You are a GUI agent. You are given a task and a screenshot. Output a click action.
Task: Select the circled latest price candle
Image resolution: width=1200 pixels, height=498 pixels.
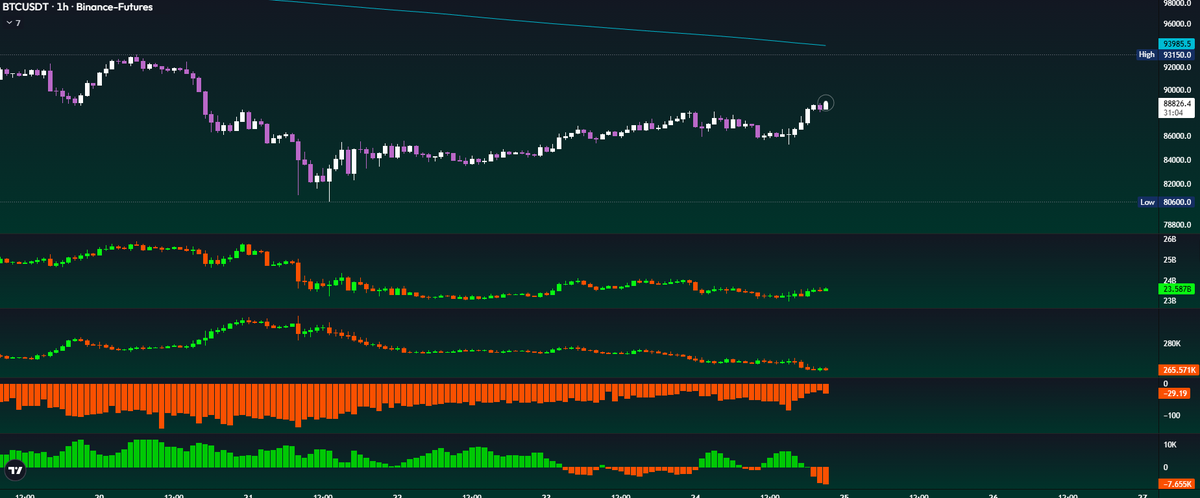click(x=825, y=103)
